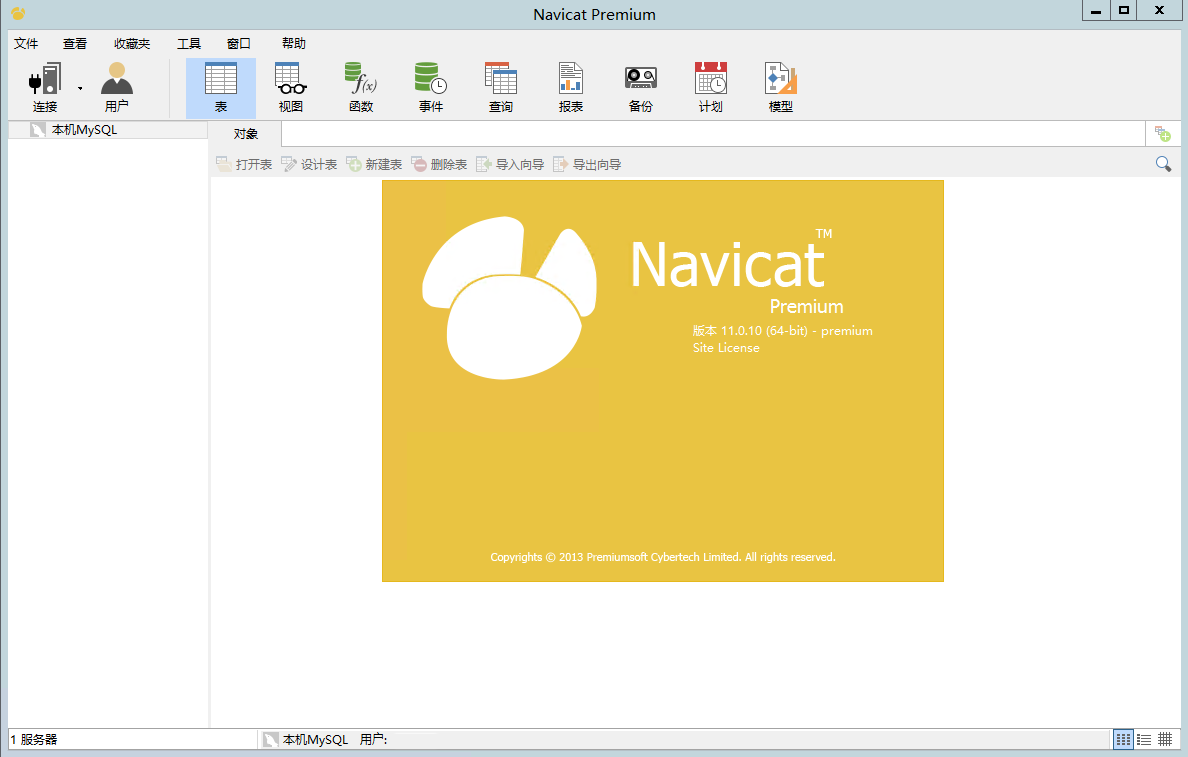Image resolution: width=1188 pixels, height=757 pixels.
Task: Click 导入向导 button
Action: [x=510, y=164]
